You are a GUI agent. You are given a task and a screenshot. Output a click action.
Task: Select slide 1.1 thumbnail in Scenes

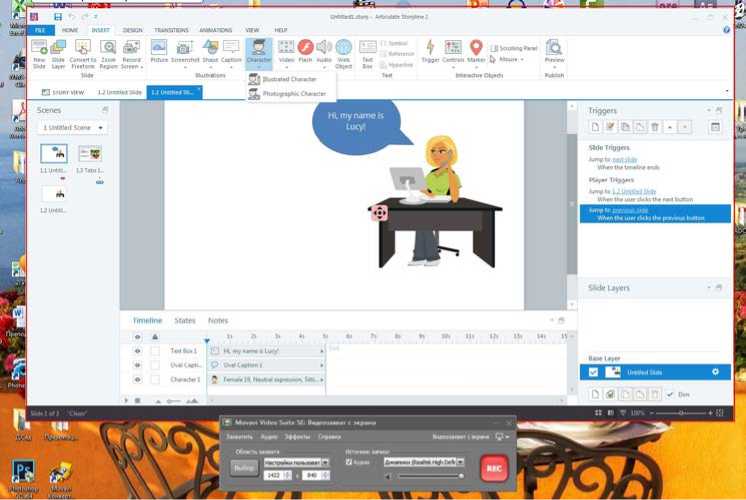pos(54,154)
